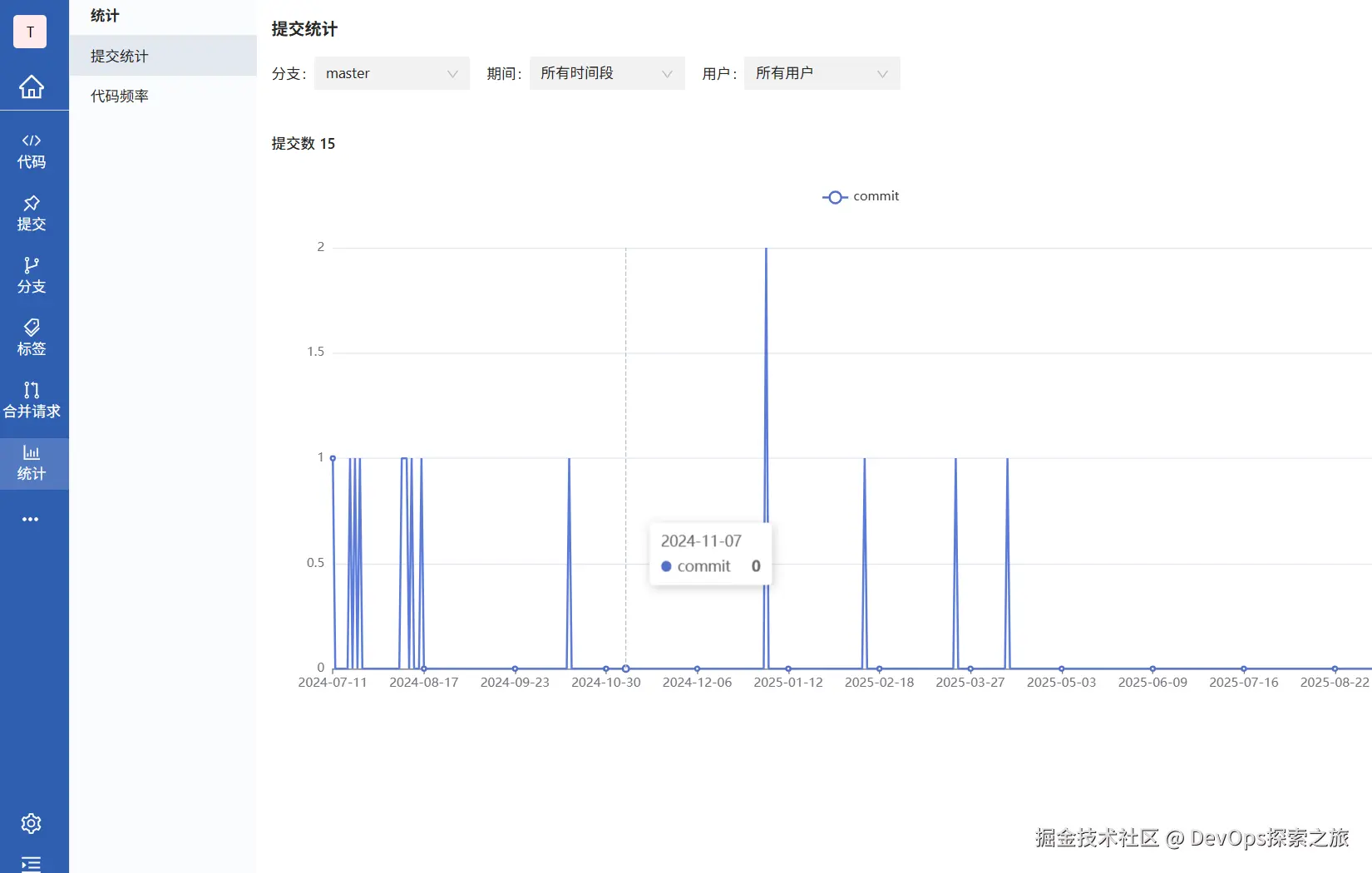
Task: Click the project avatar T icon
Action: pos(30,32)
